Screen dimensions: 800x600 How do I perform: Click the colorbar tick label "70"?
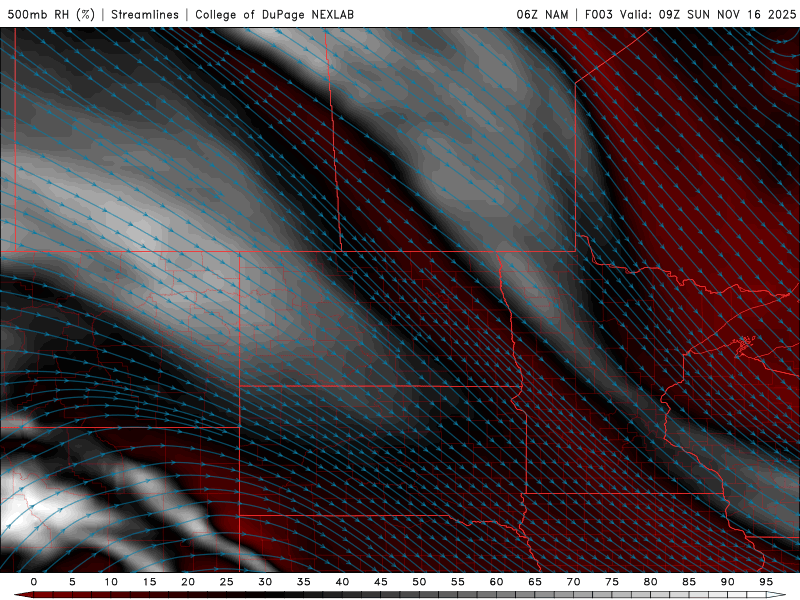(x=573, y=582)
